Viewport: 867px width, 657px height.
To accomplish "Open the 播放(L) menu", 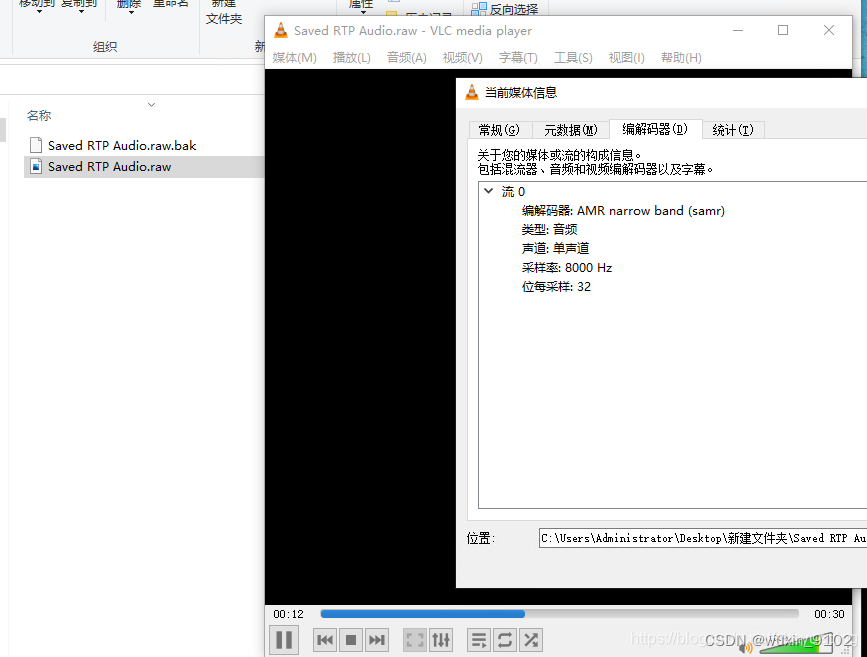I will (x=352, y=58).
